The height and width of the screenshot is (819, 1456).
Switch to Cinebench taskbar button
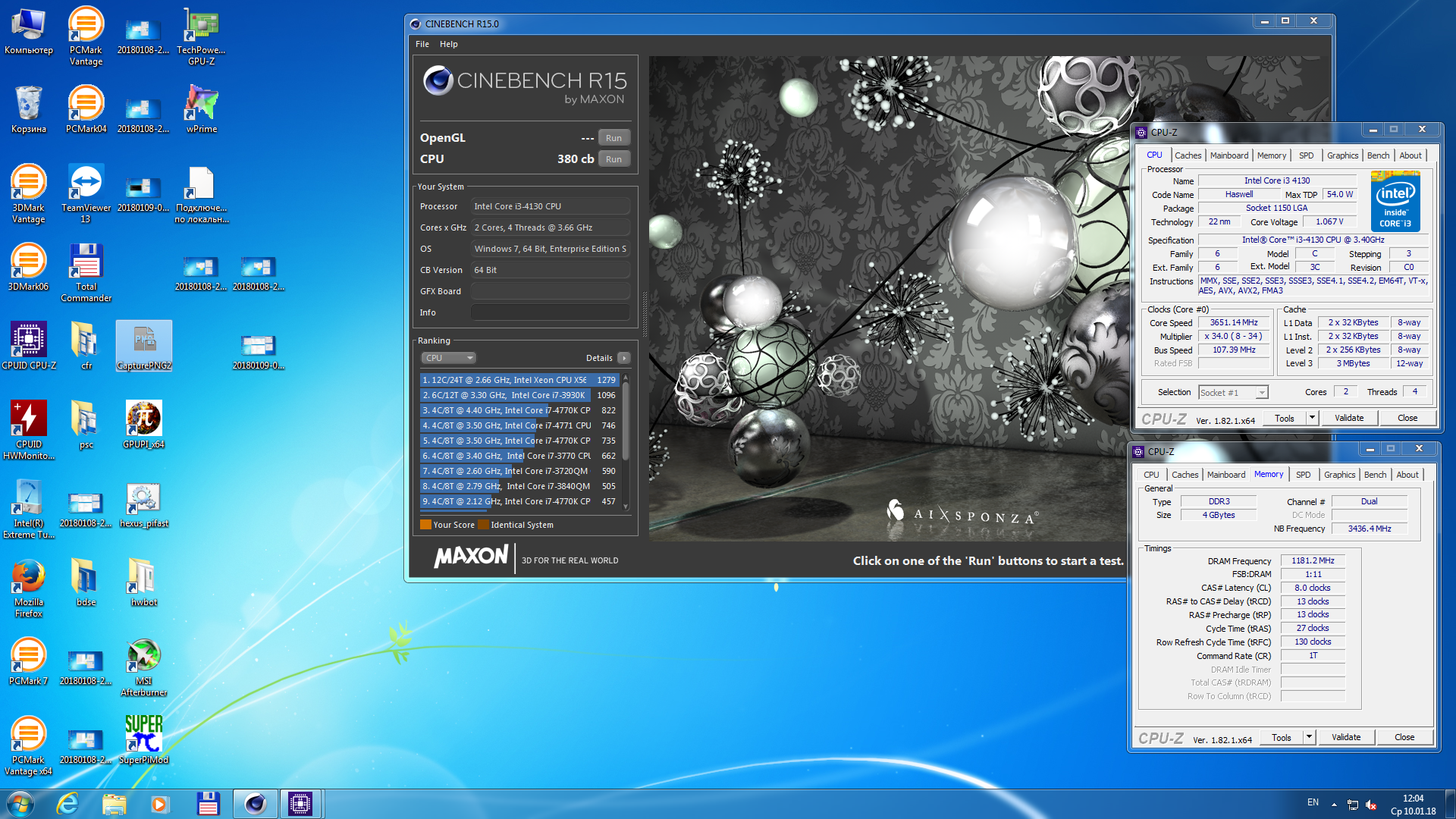pos(255,804)
